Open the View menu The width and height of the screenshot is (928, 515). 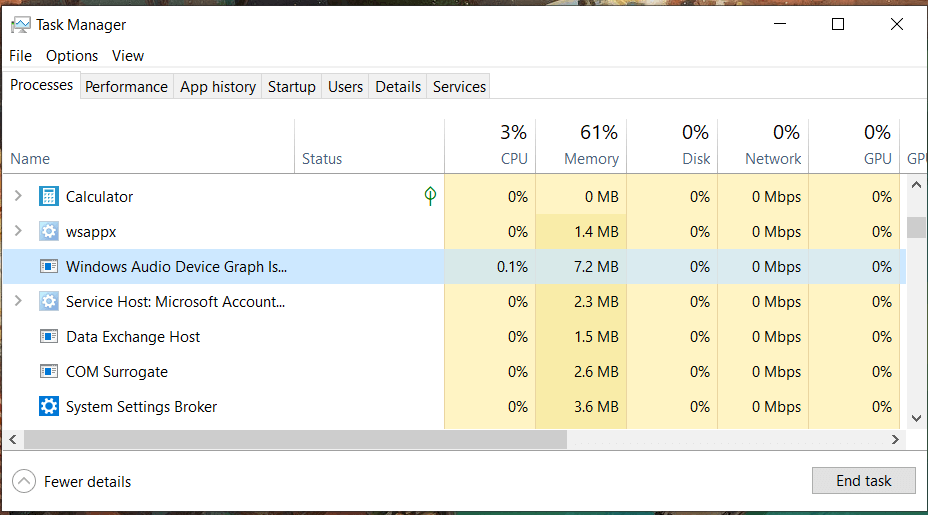128,56
